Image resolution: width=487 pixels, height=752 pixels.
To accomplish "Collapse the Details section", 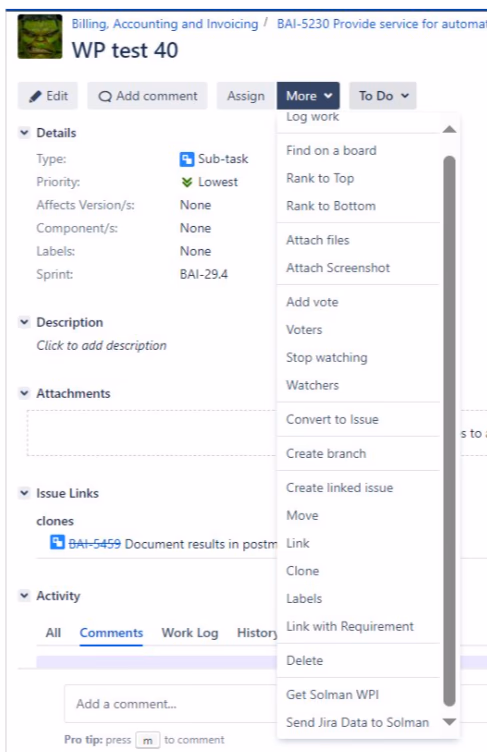I will [x=24, y=132].
